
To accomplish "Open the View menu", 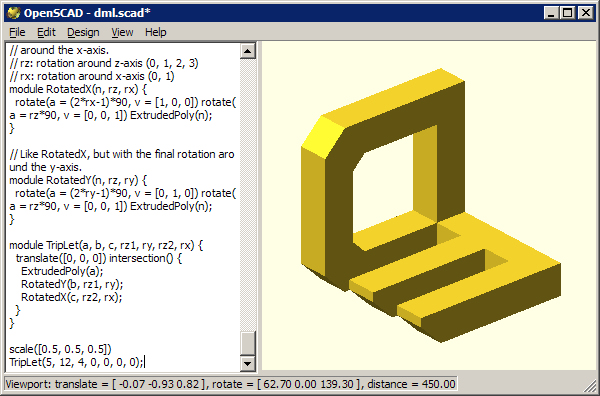I will click(x=122, y=32).
